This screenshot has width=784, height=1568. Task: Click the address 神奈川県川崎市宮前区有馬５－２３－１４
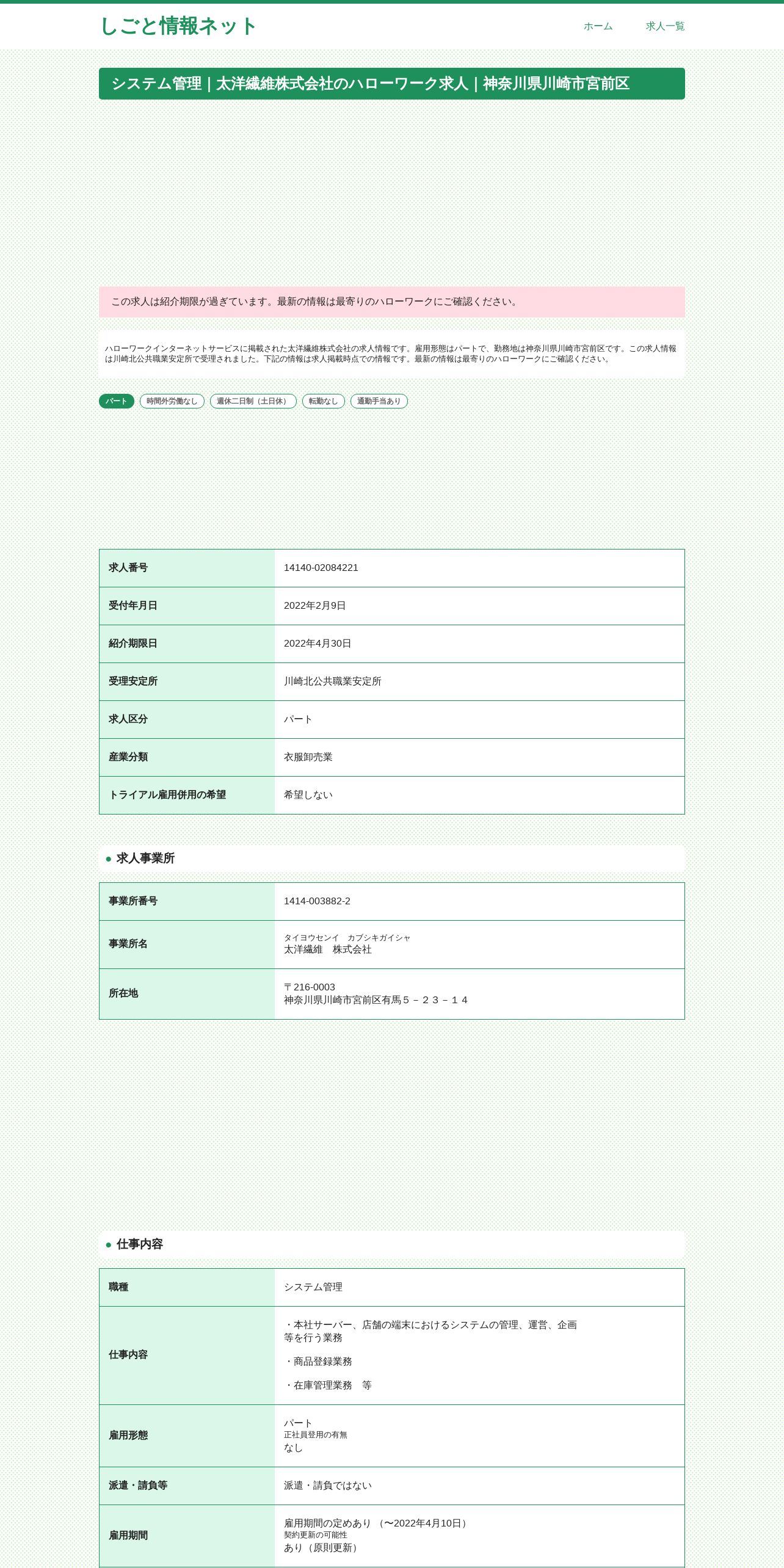pyautogui.click(x=376, y=1000)
